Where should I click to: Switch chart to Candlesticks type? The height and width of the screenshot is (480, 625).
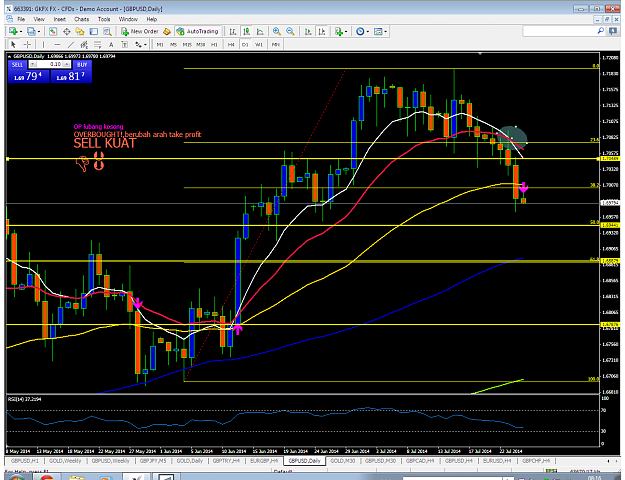pos(246,31)
